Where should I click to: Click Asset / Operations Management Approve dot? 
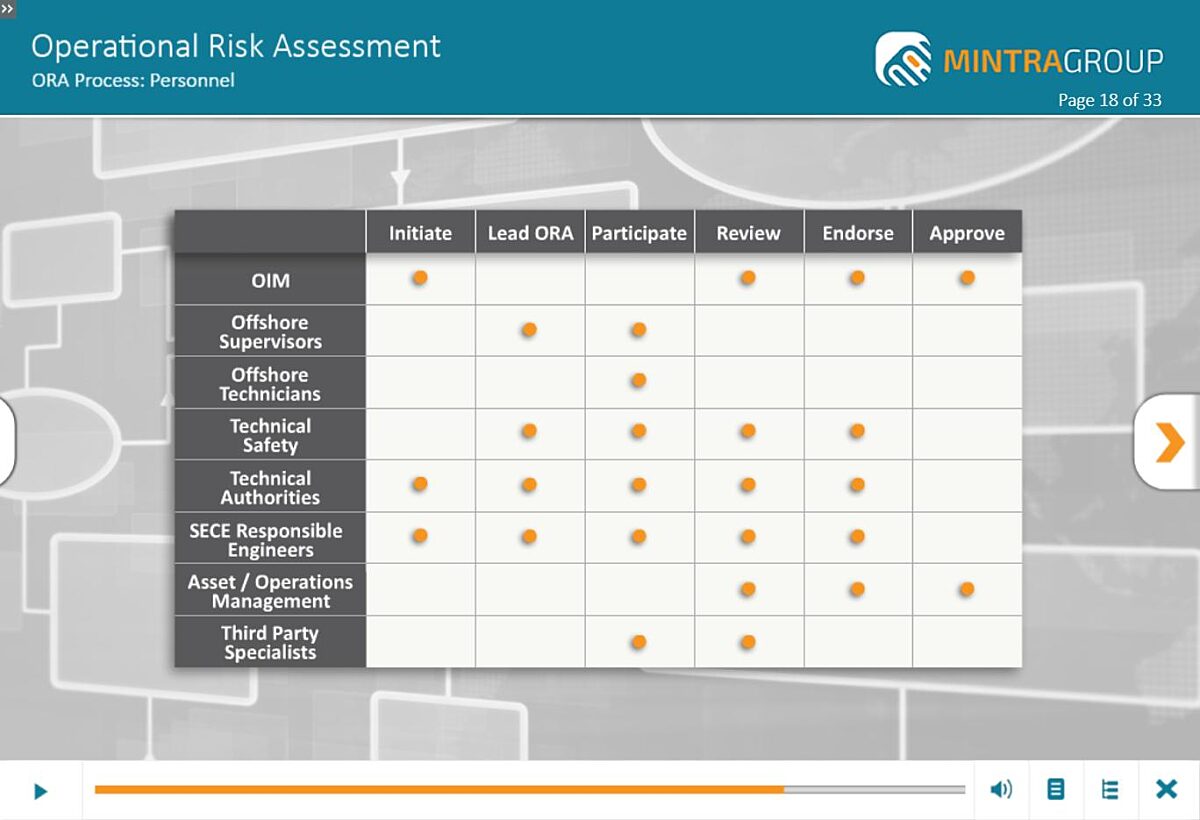coord(967,589)
